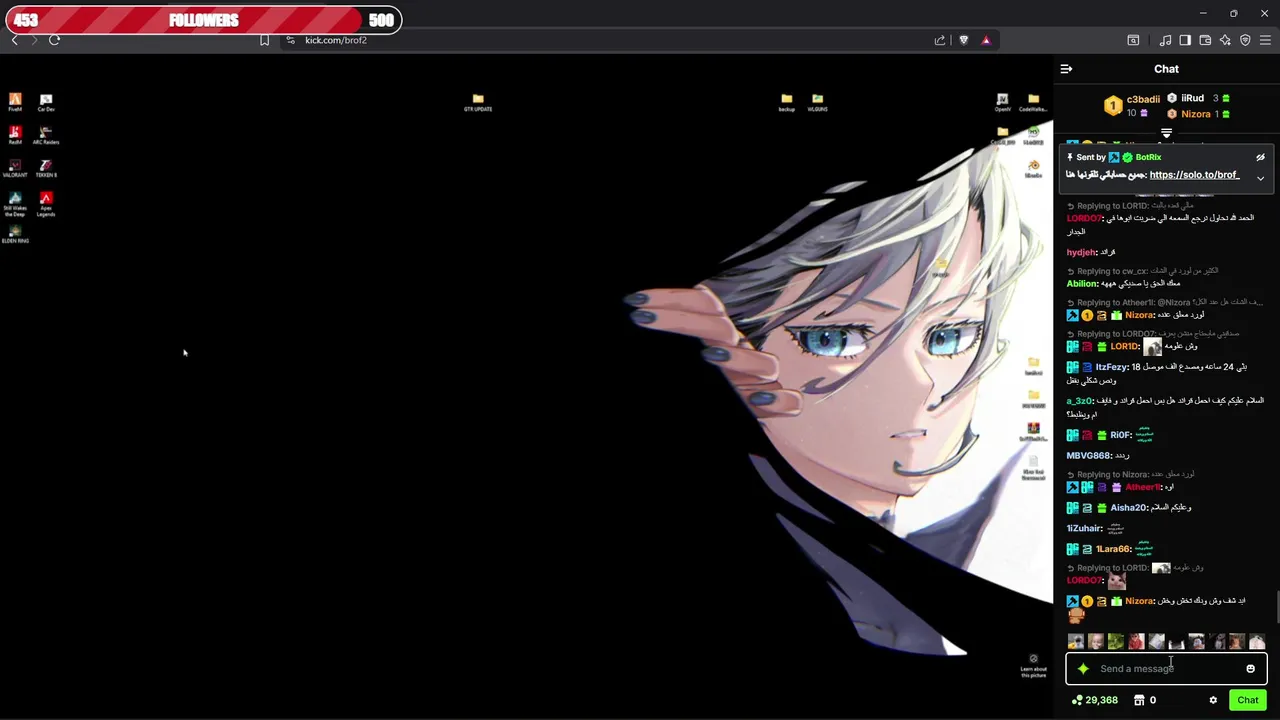1280x720 pixels.
Task: Hide the pinned BotRix message
Action: coord(1260,157)
